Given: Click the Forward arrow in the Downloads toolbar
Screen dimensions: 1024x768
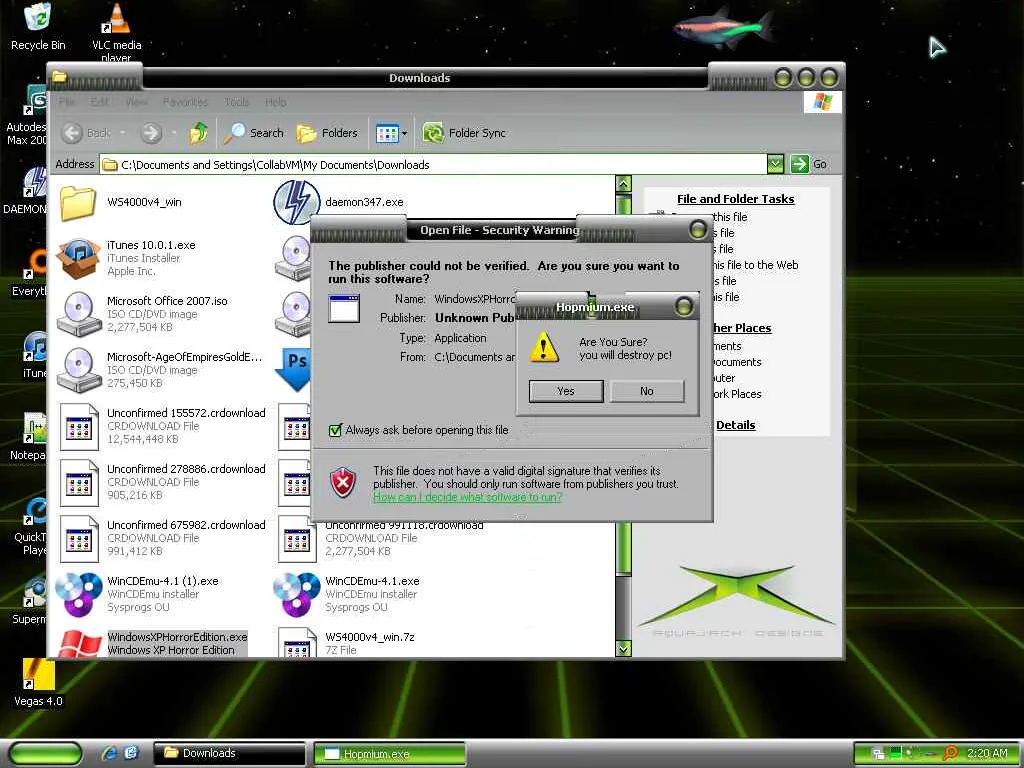Looking at the screenshot, I should click(x=151, y=133).
